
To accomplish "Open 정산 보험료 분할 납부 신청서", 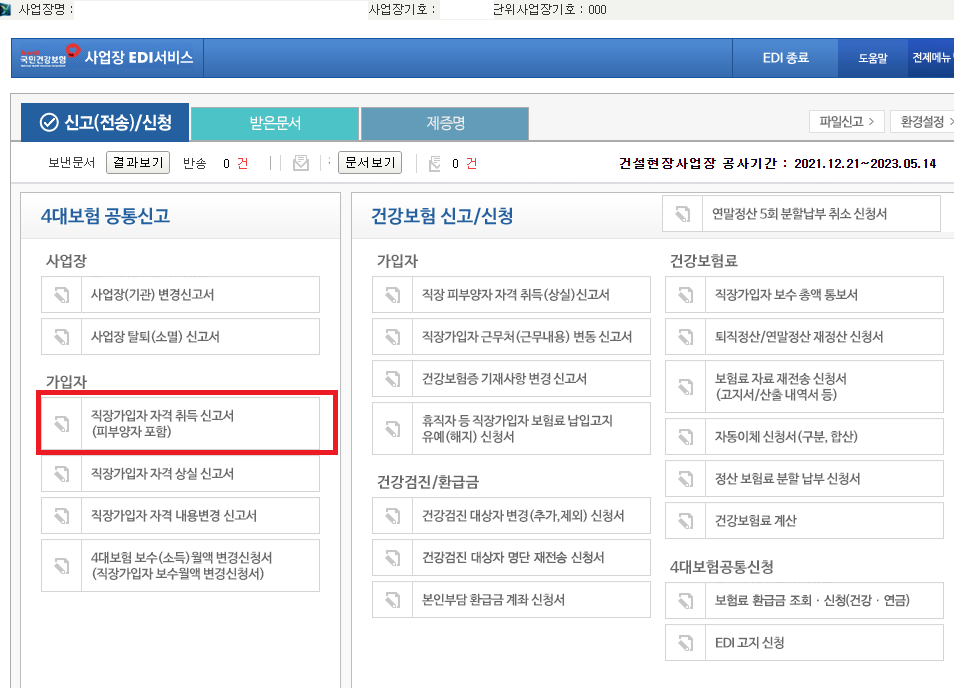I will [x=804, y=479].
